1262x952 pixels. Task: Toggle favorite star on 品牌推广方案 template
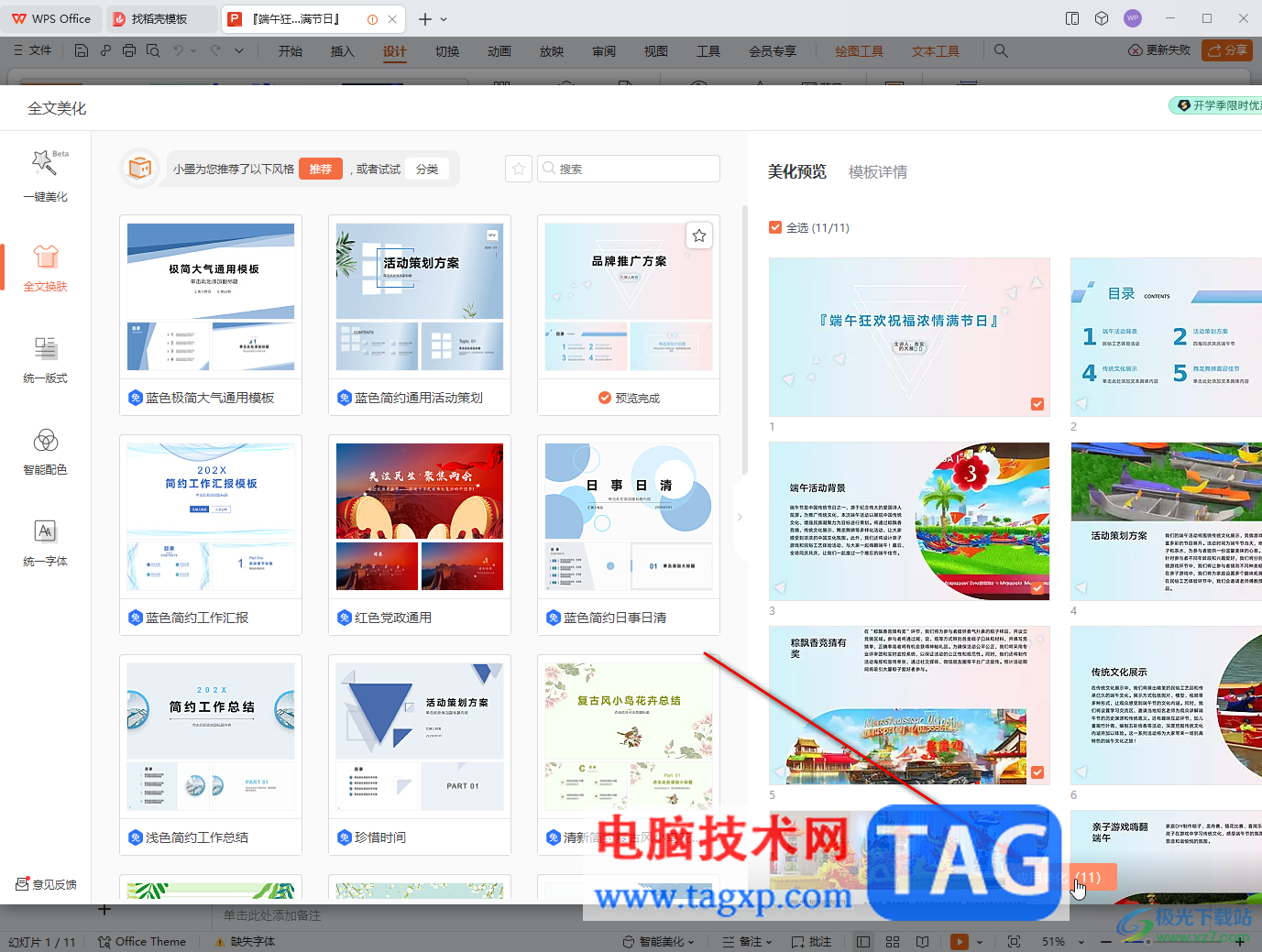point(699,235)
